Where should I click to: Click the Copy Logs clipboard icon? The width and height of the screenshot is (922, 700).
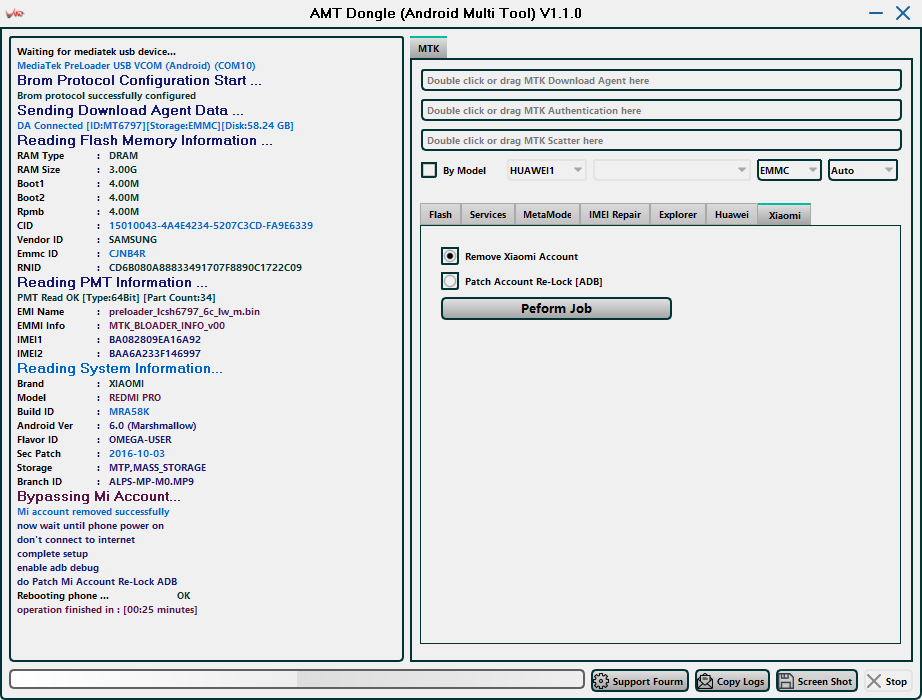click(x=704, y=681)
